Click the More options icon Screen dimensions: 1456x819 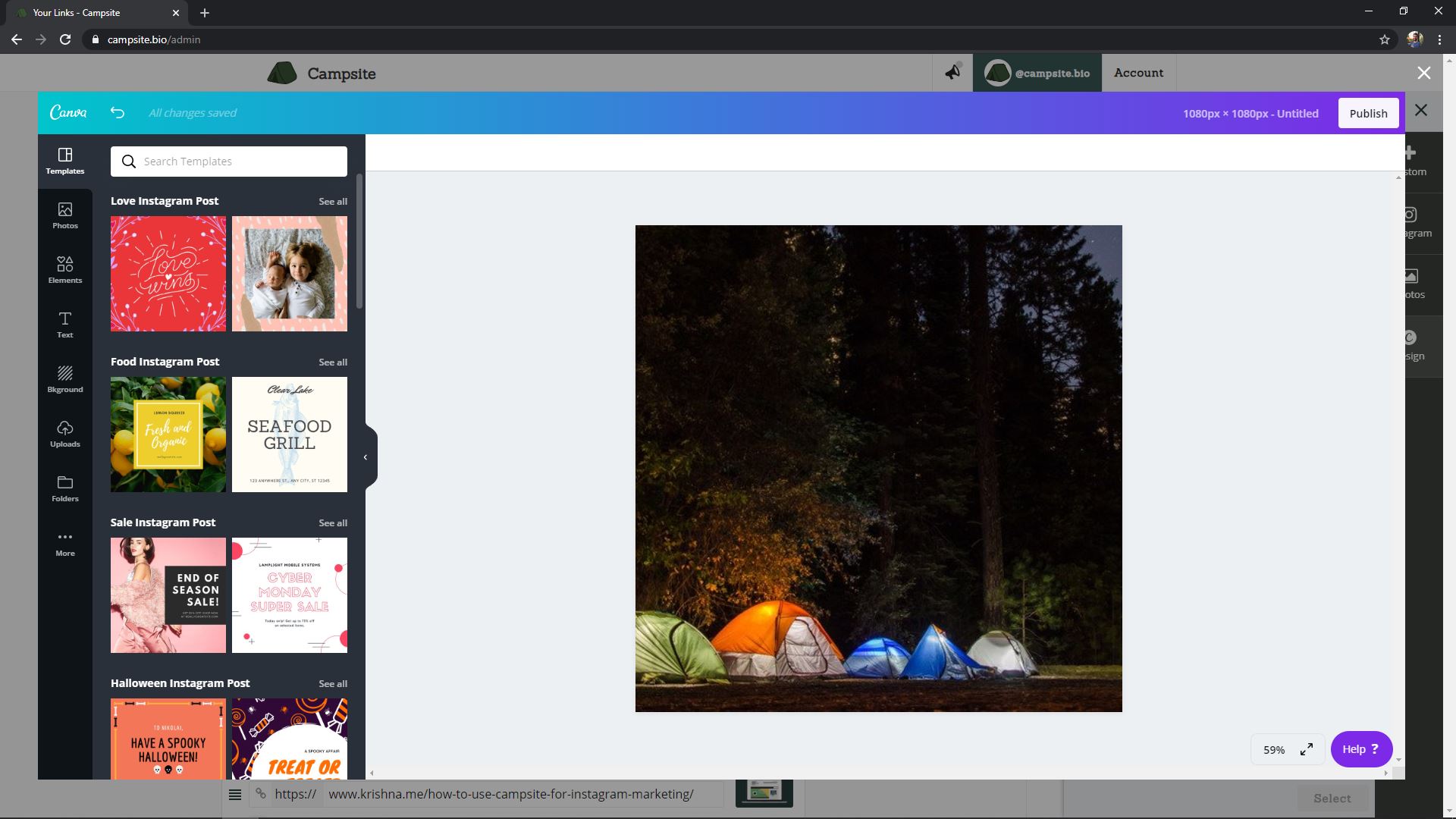pyautogui.click(x=65, y=543)
